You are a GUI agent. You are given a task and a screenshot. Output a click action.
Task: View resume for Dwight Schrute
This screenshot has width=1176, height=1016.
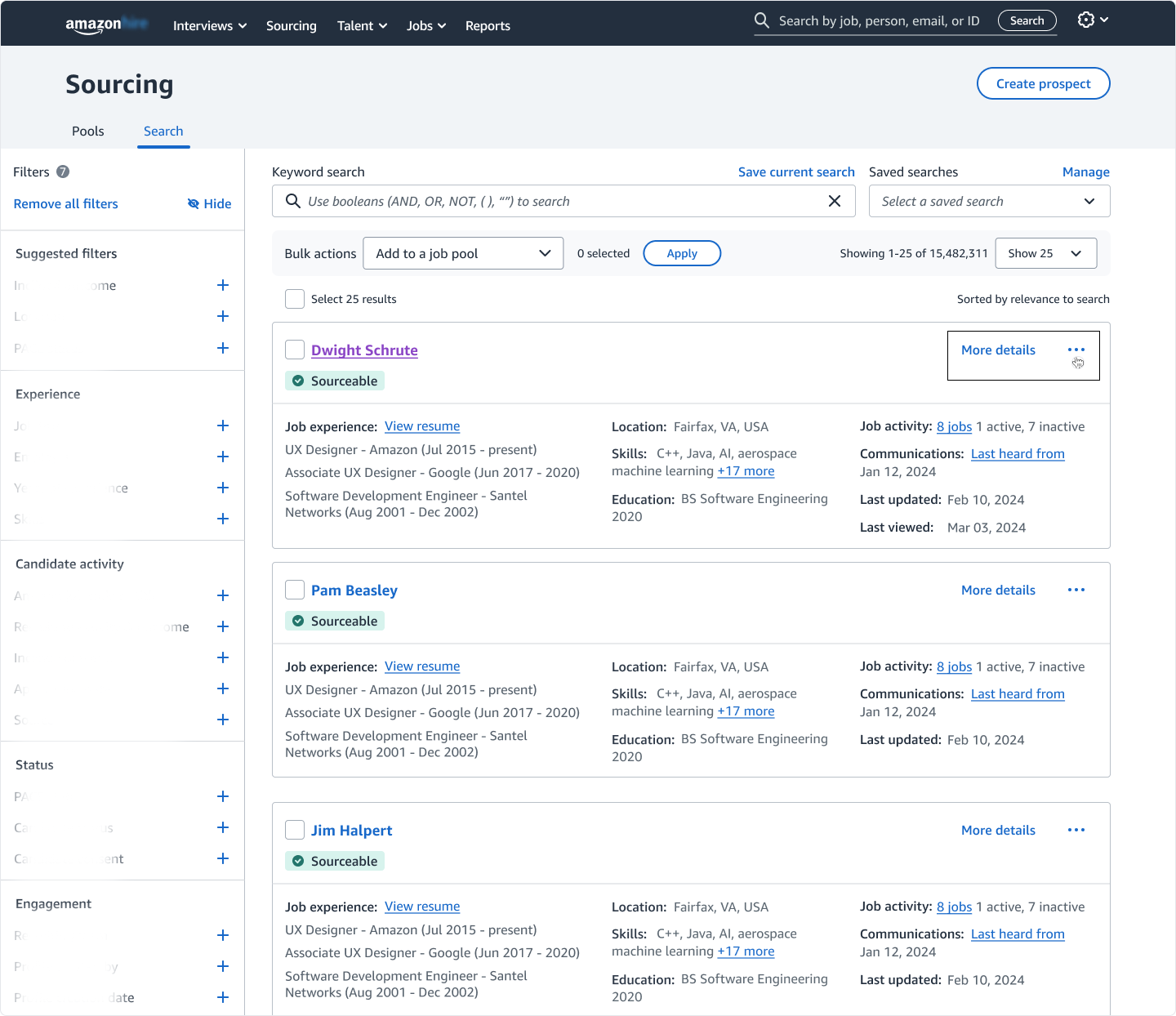422,426
